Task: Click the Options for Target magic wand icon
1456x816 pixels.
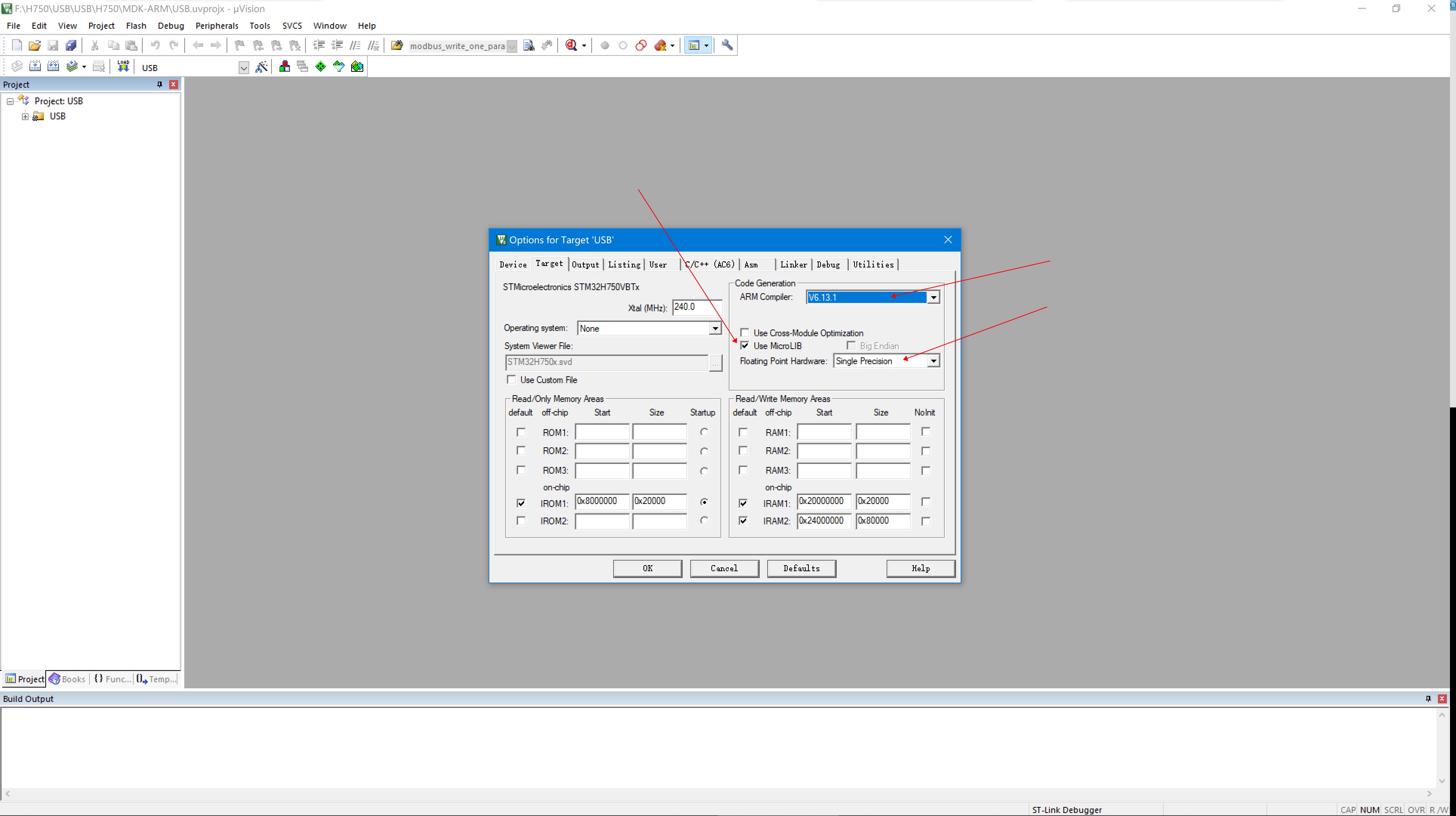Action: (x=261, y=67)
